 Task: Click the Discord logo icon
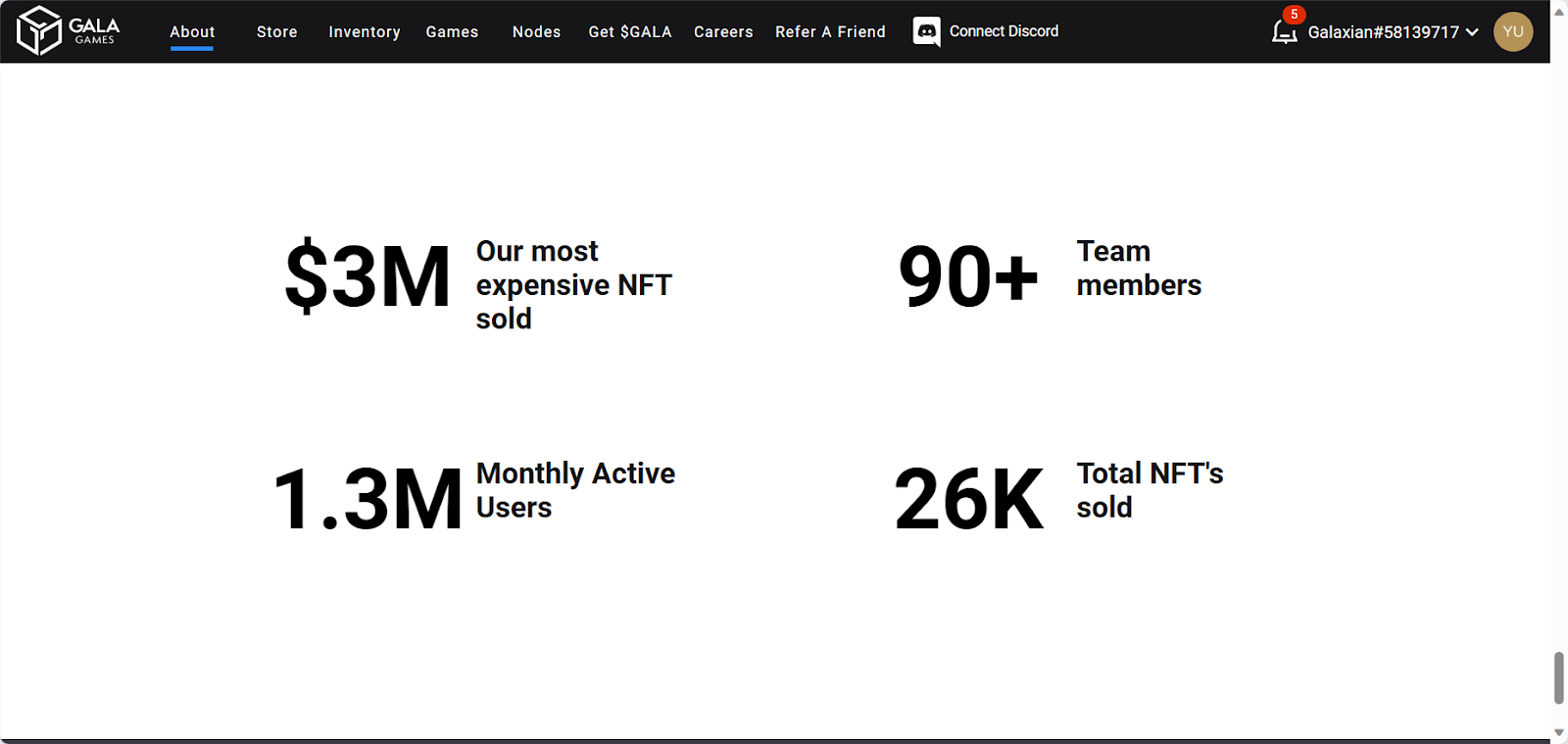pyautogui.click(x=926, y=31)
